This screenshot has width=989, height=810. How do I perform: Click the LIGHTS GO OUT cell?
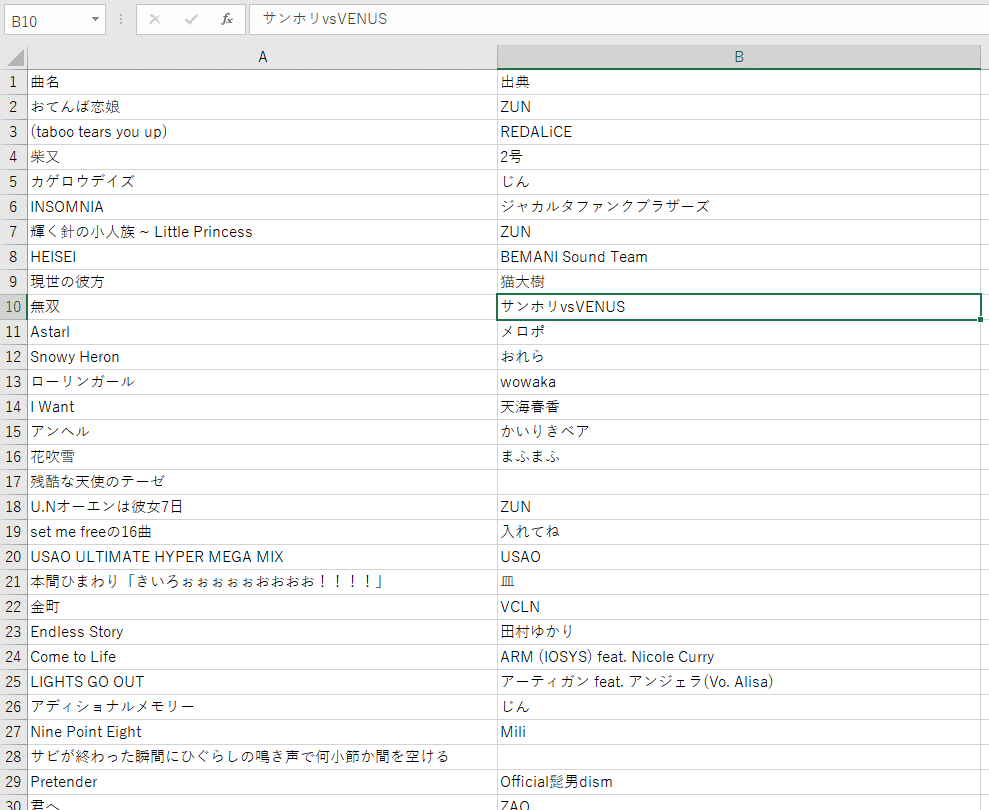262,682
